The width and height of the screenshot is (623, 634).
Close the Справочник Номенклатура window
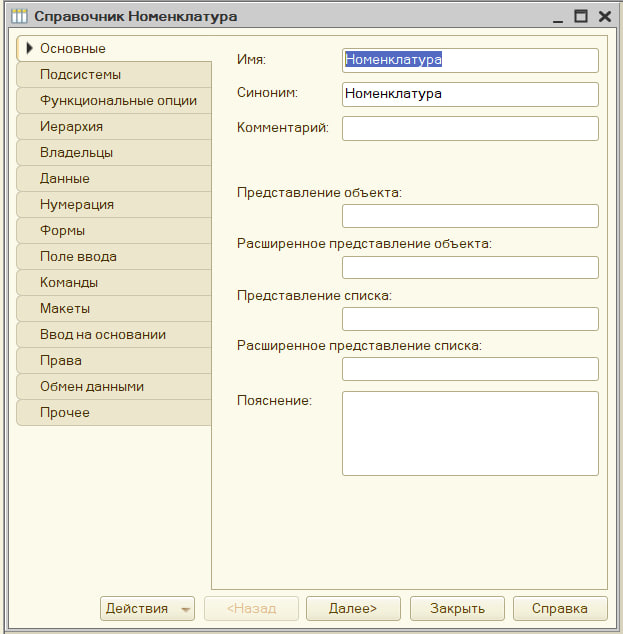coord(605,16)
